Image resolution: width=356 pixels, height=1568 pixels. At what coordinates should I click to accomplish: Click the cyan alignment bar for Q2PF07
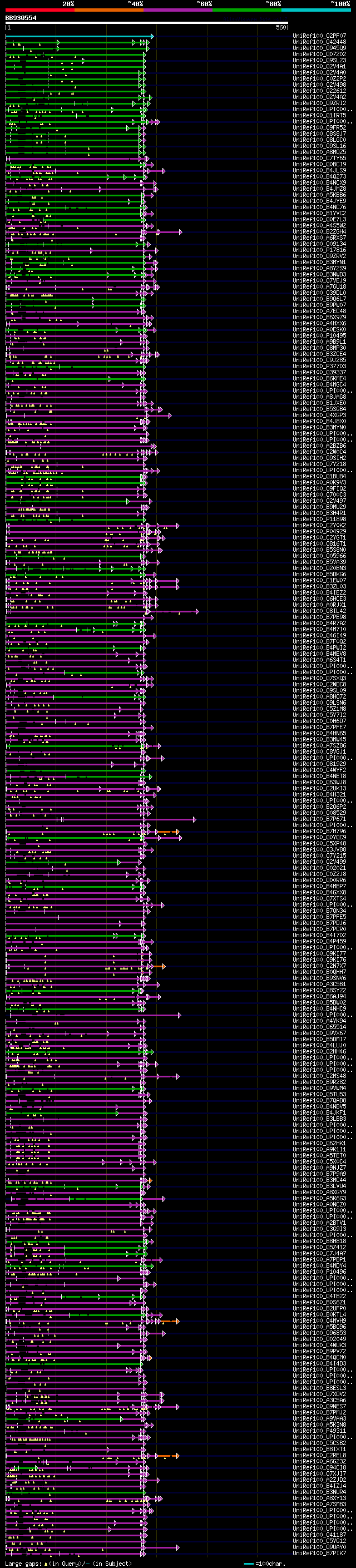[79, 37]
